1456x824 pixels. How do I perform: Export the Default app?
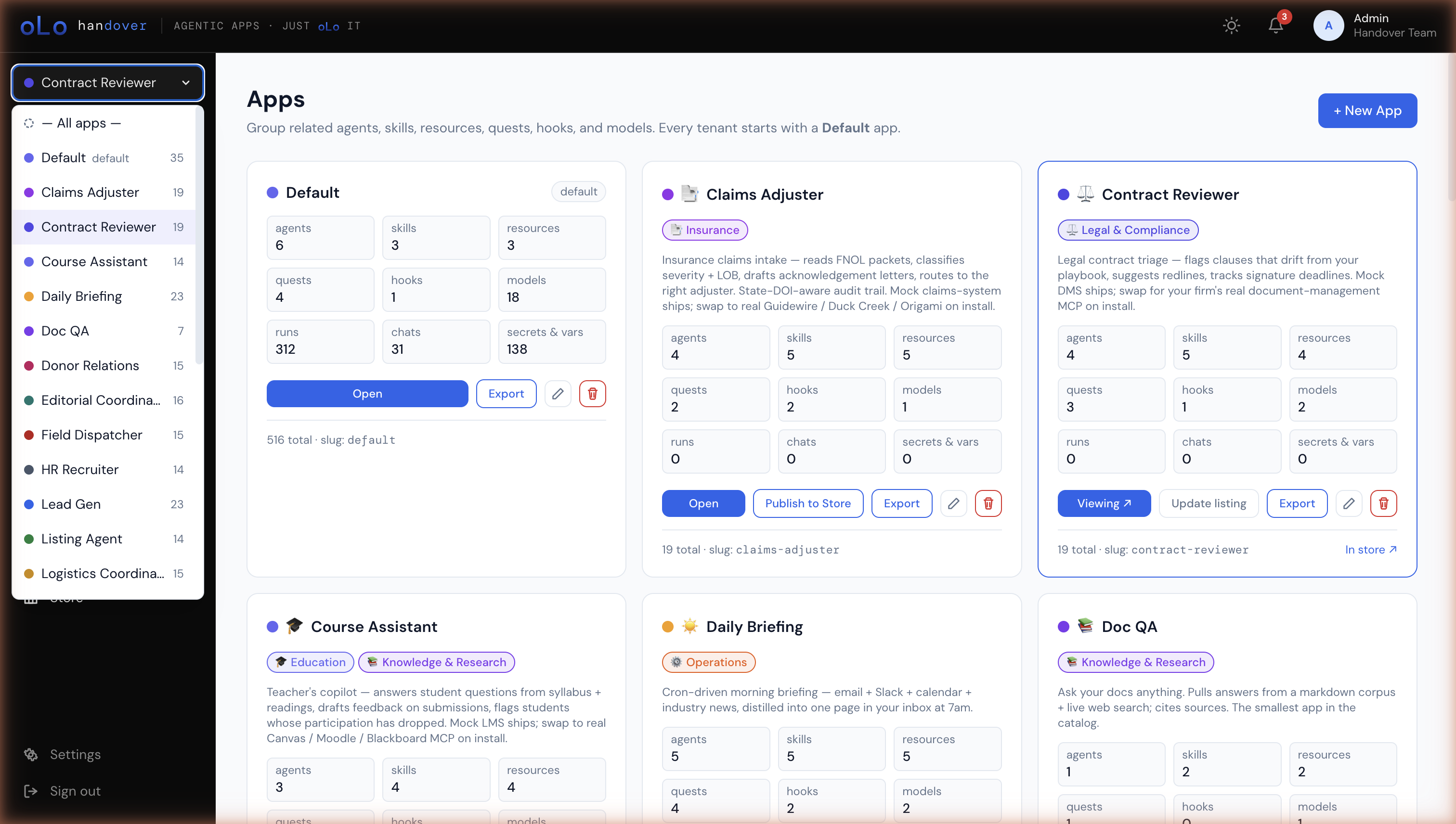(x=506, y=393)
